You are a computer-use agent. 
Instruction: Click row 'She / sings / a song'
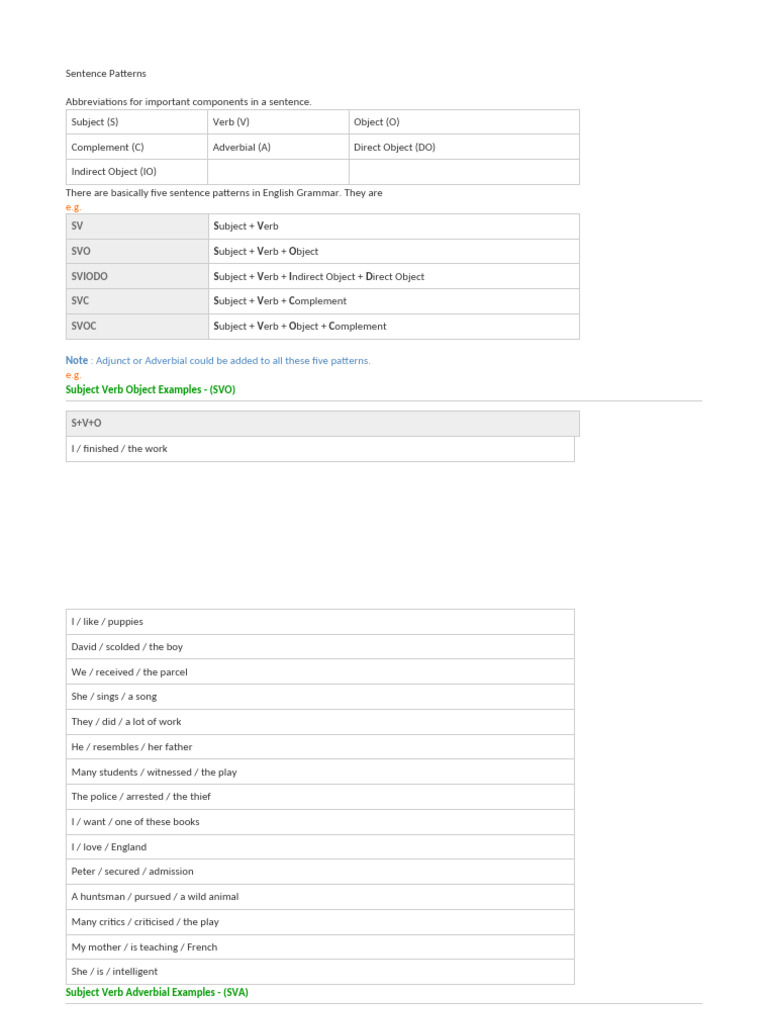click(320, 697)
